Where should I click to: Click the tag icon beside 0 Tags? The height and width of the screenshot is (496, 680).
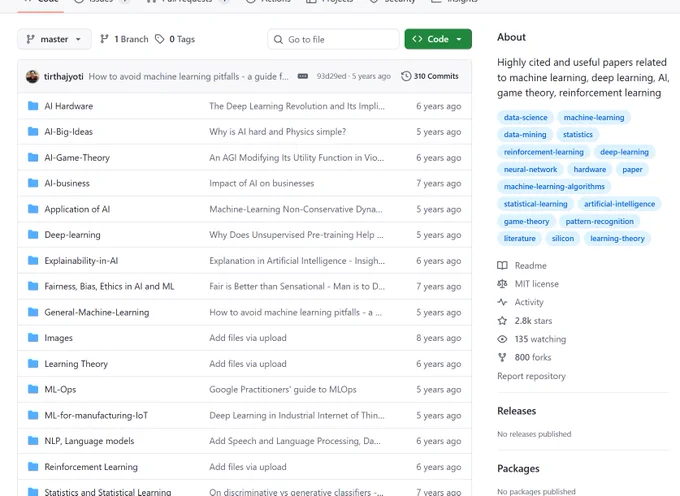click(160, 39)
